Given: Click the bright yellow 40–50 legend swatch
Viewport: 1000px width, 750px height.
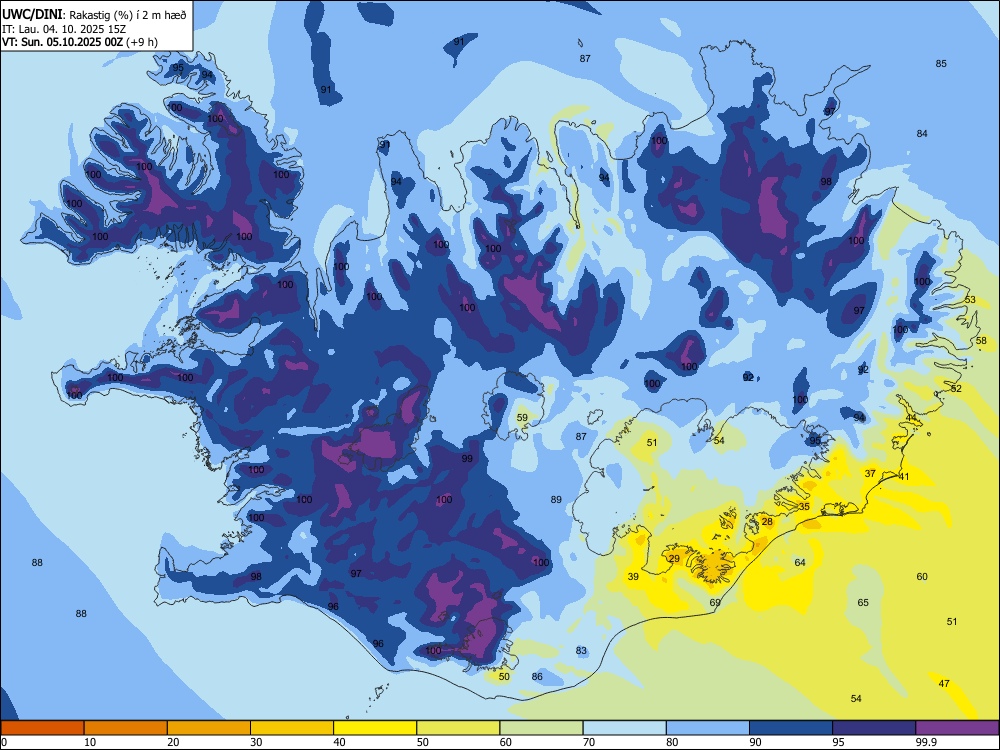Looking at the screenshot, I should click(x=375, y=728).
